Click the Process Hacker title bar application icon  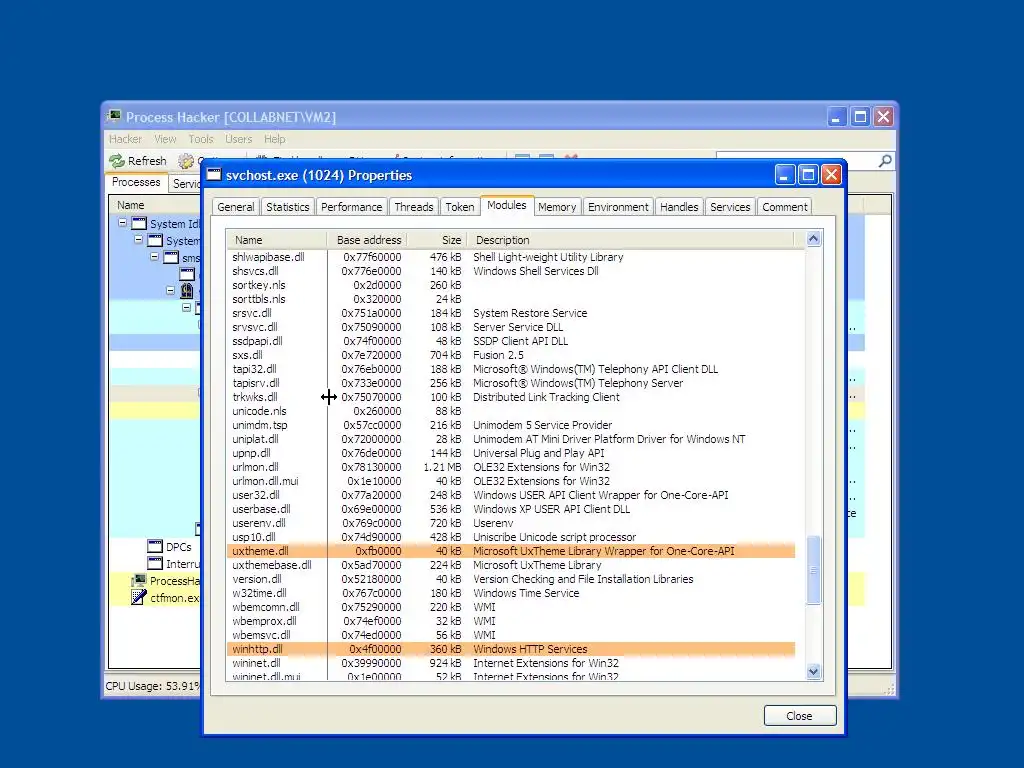(114, 117)
